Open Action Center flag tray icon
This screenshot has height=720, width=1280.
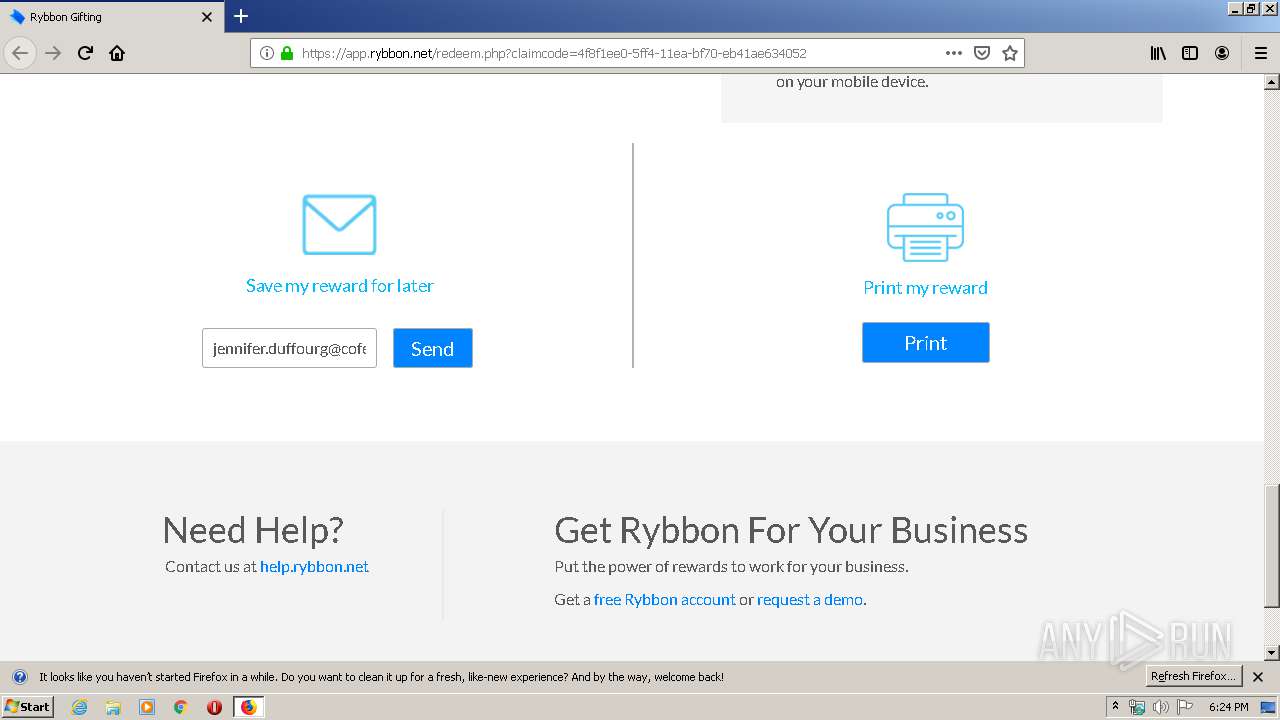[1184, 707]
